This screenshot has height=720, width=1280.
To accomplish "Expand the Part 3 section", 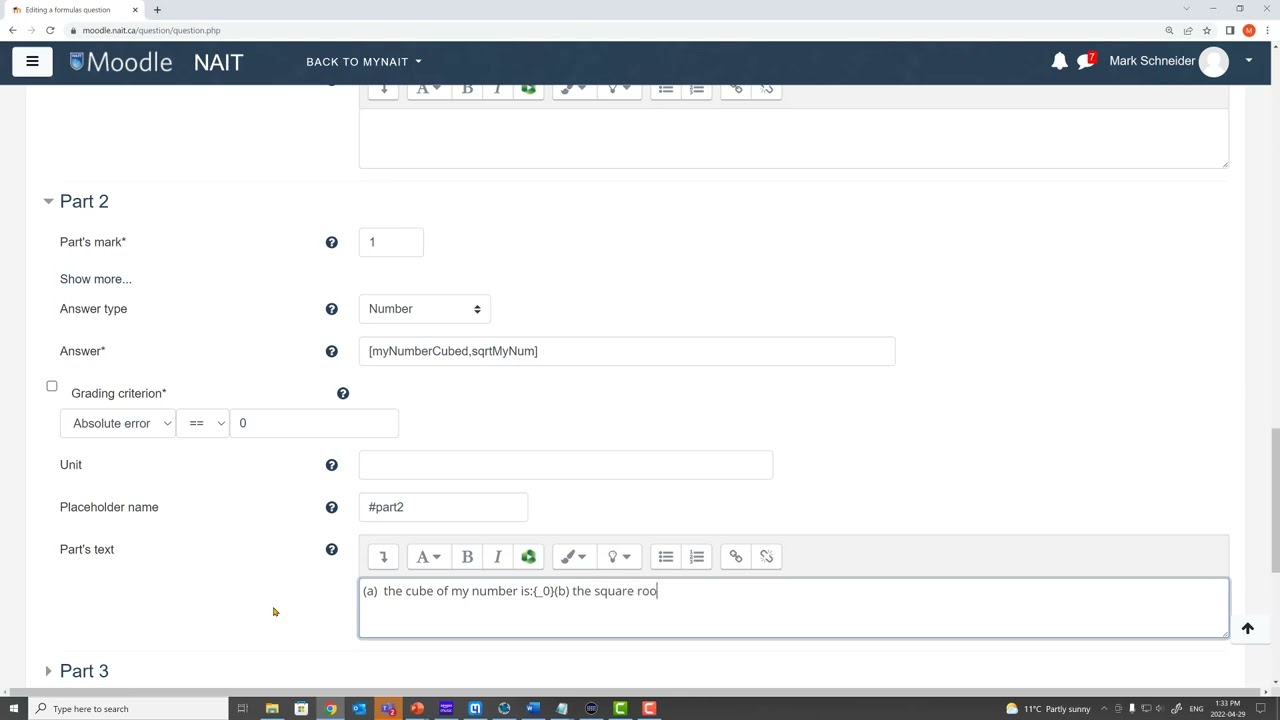I will tap(48, 671).
